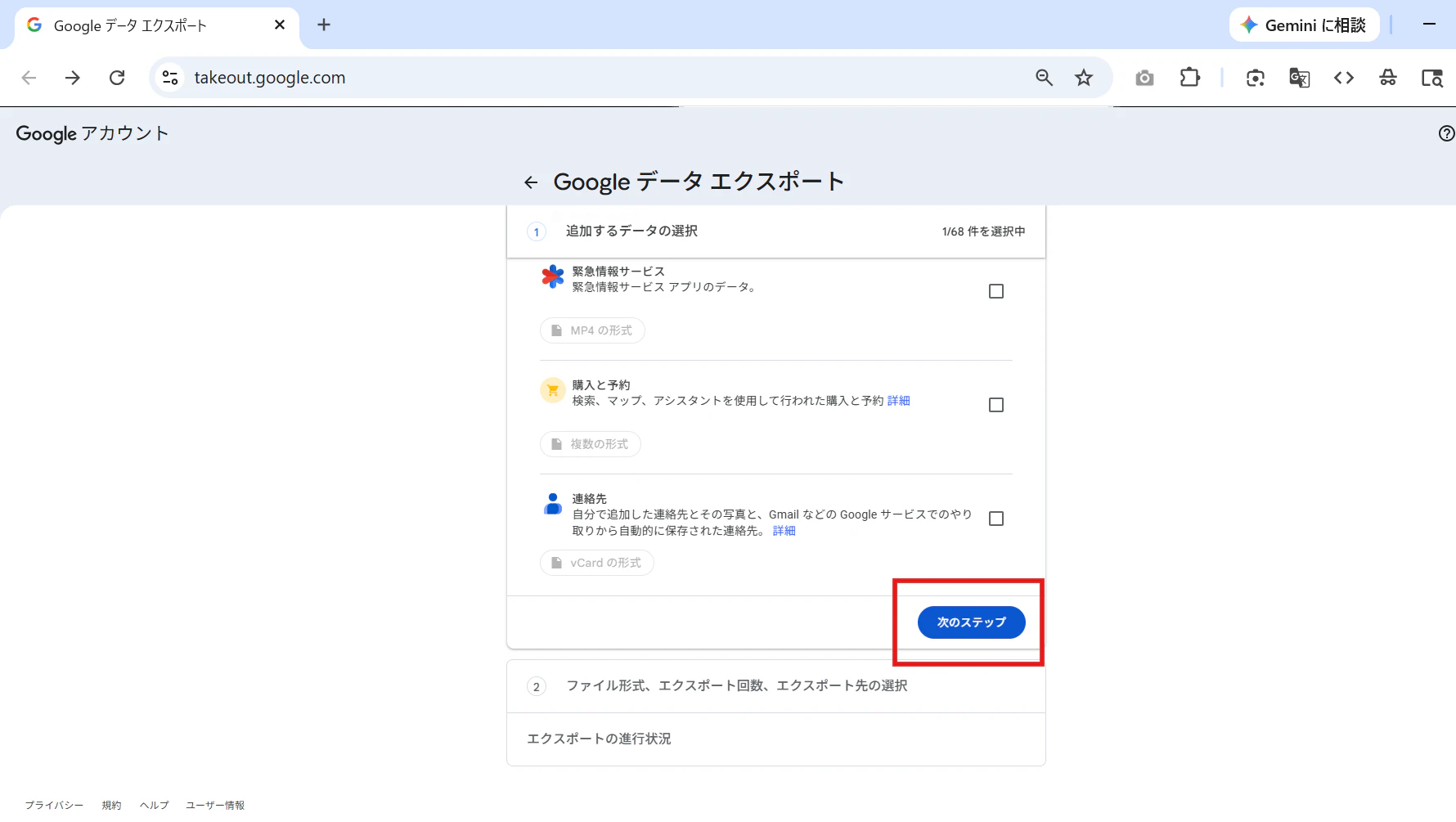Select the Google データ エクスポート tab

point(155,25)
